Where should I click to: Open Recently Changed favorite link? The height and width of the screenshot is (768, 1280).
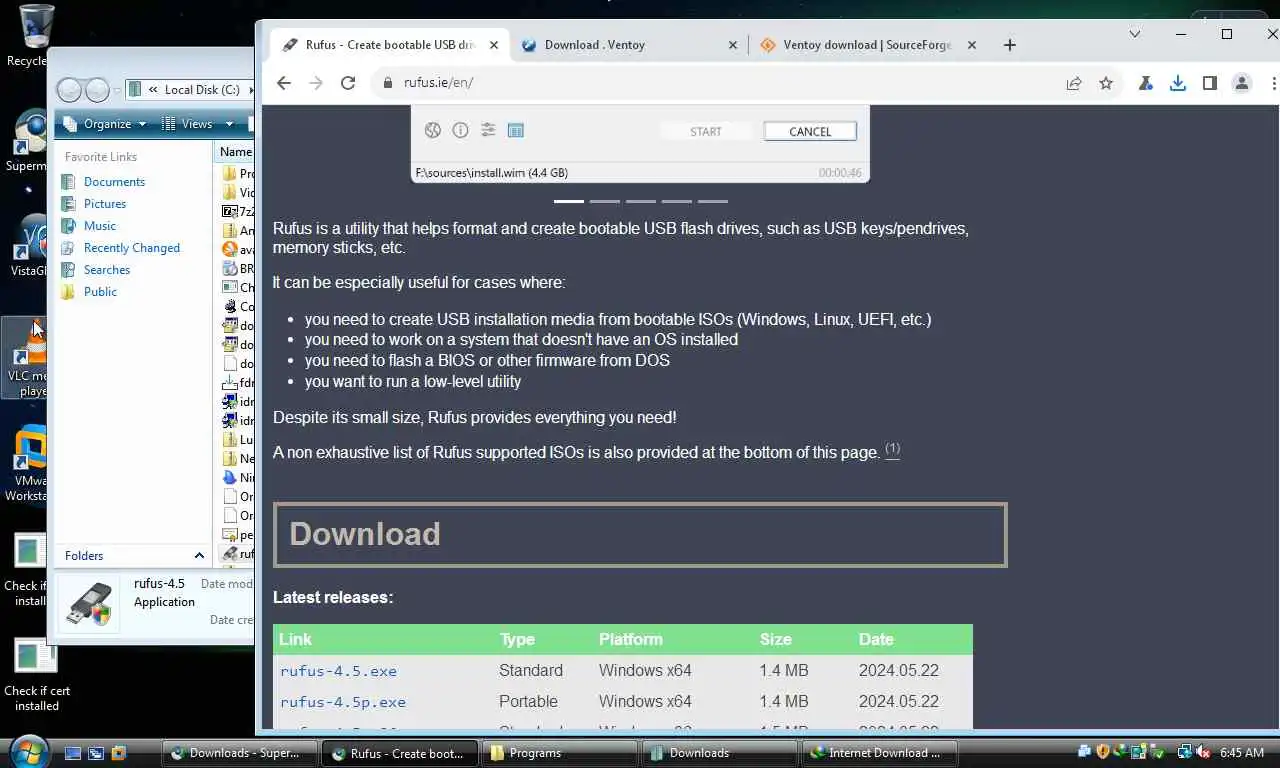[x=132, y=248]
